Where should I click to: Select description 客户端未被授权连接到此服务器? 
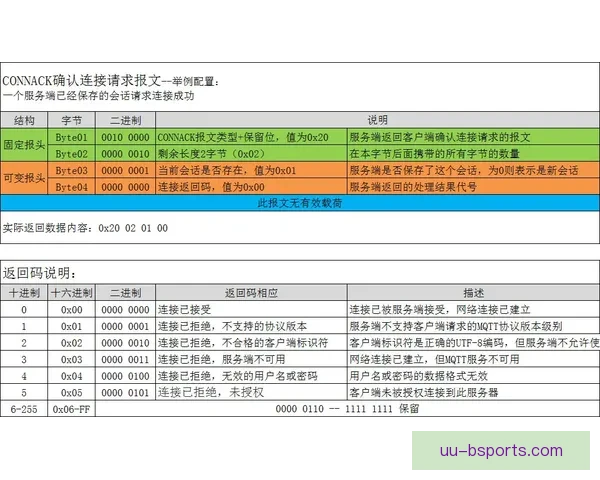(x=474, y=392)
